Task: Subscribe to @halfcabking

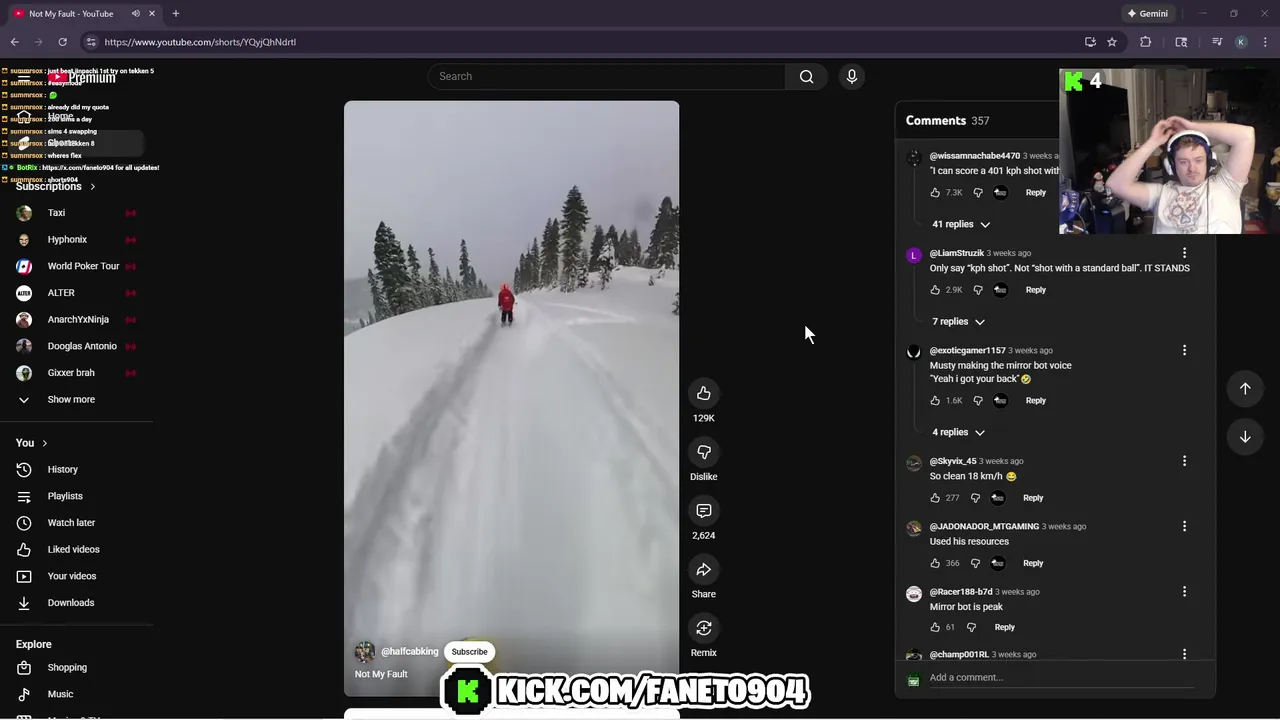Action: (x=469, y=652)
